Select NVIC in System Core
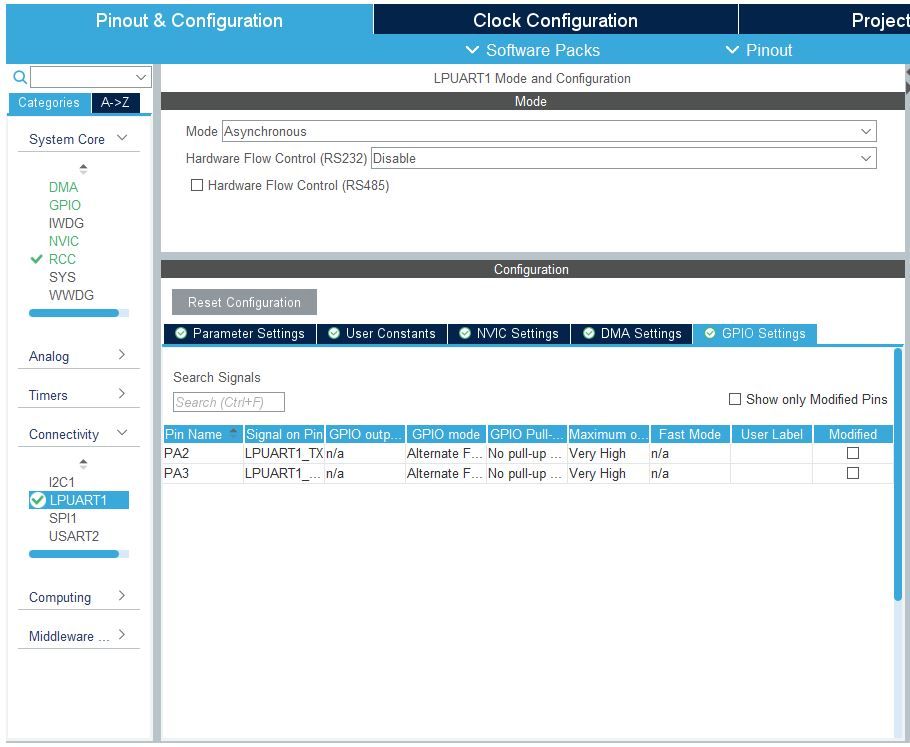 (64, 241)
